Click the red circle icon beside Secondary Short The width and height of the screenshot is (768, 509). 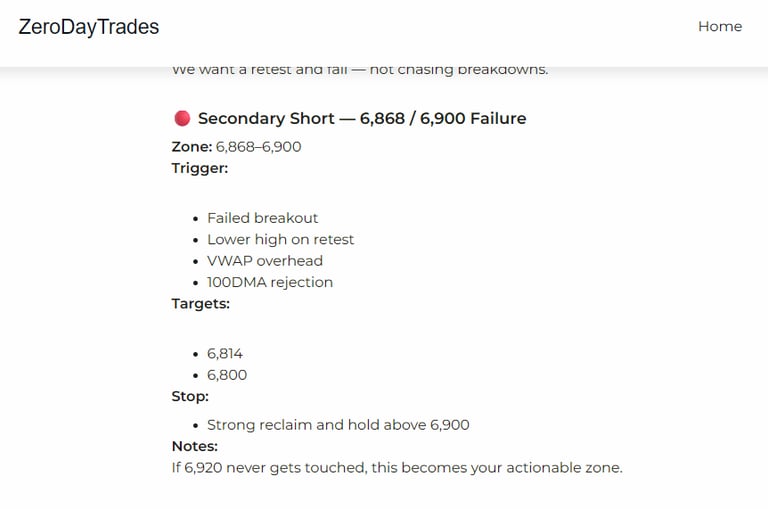pyautogui.click(x=182, y=119)
